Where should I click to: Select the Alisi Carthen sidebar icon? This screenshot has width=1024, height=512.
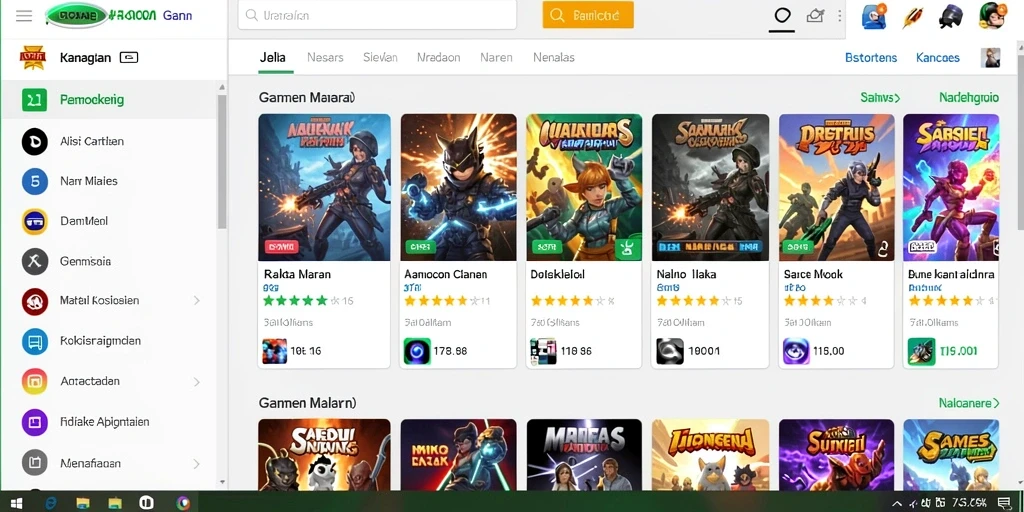tap(35, 141)
